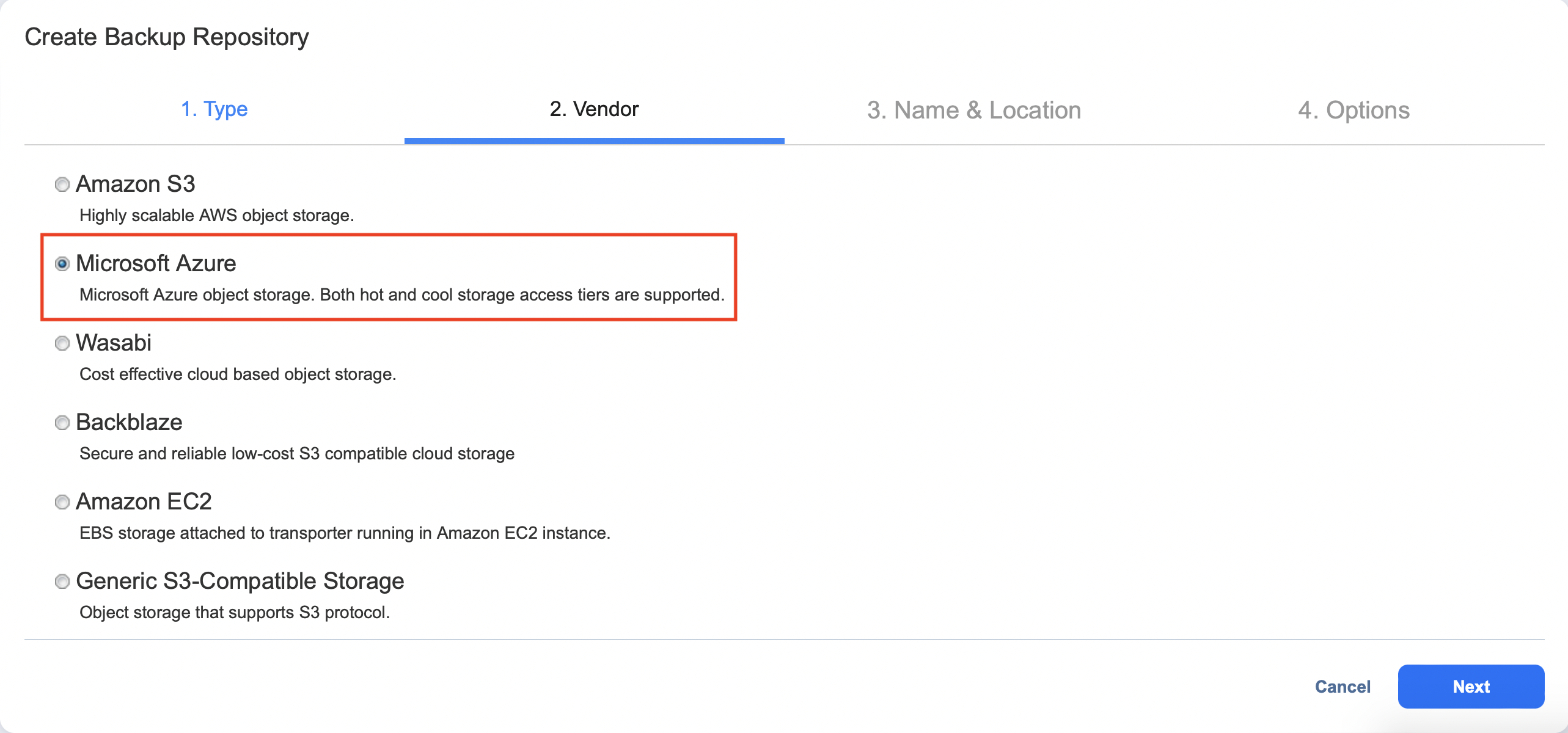Screen dimensions: 1568x733
Task: Select the Amazon EC2 radio button
Action: 62,502
